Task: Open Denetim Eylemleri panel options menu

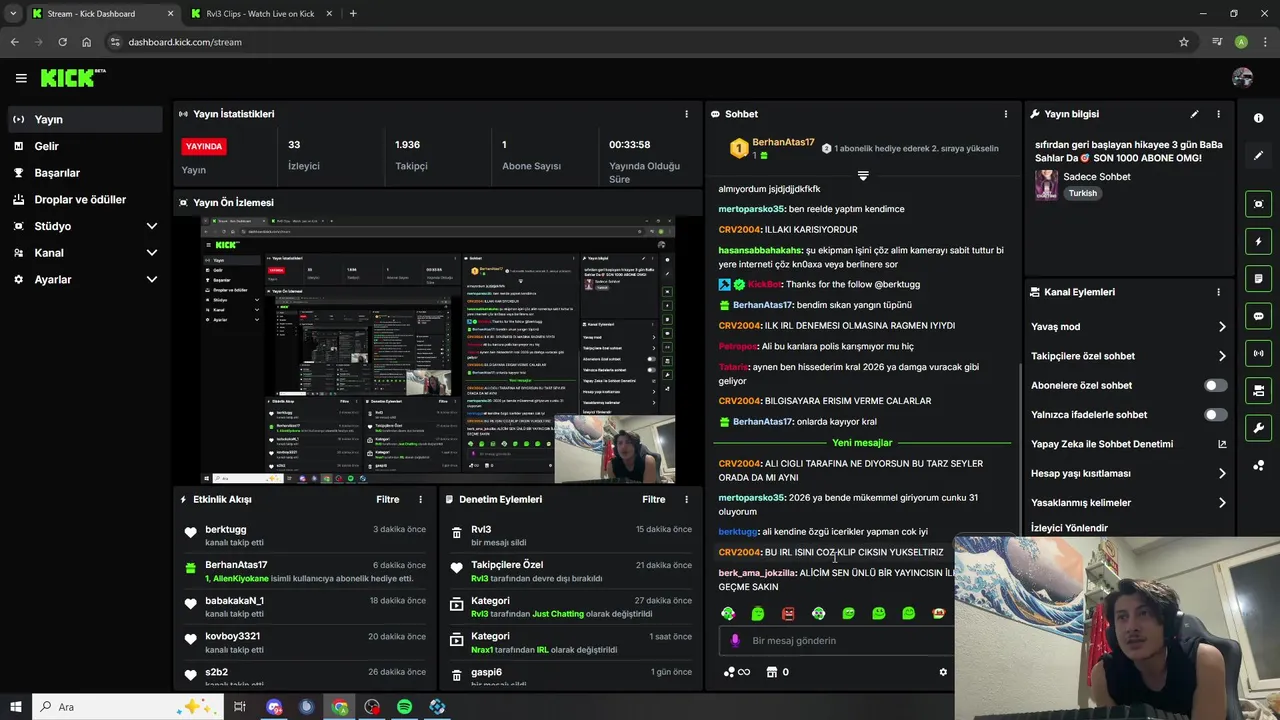Action: point(686,499)
